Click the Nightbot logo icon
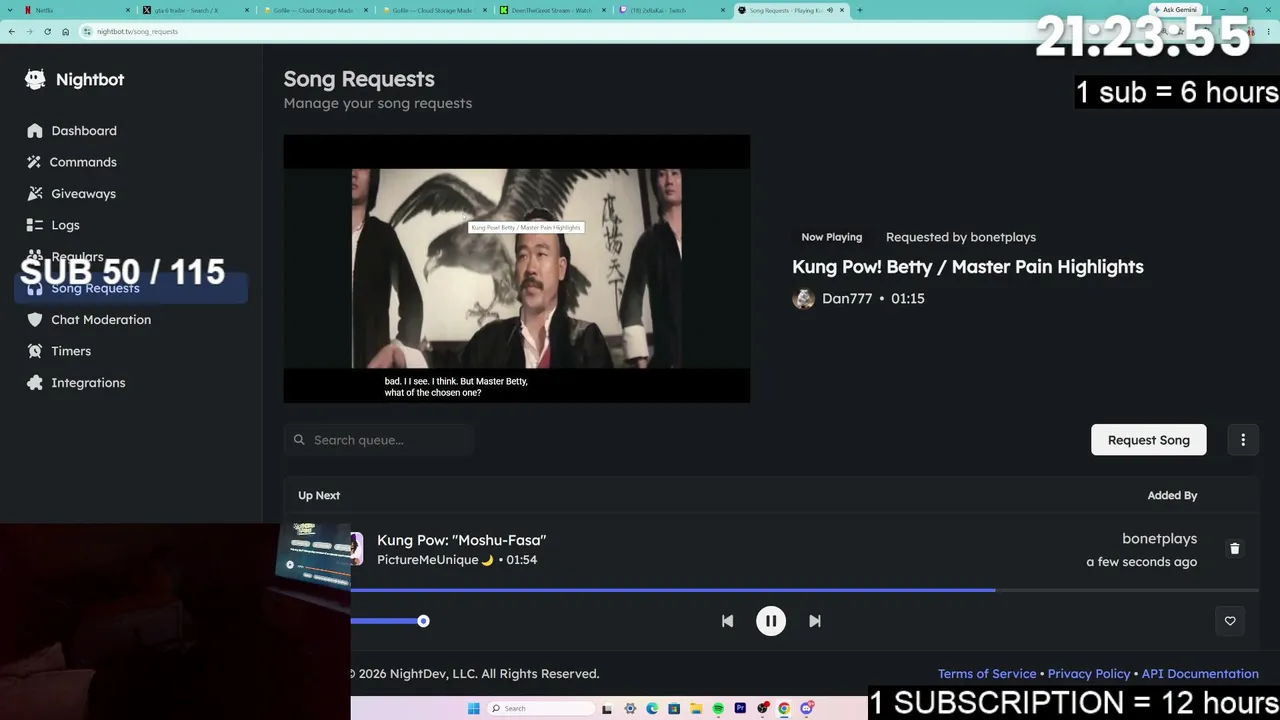The image size is (1280, 720). (35, 80)
